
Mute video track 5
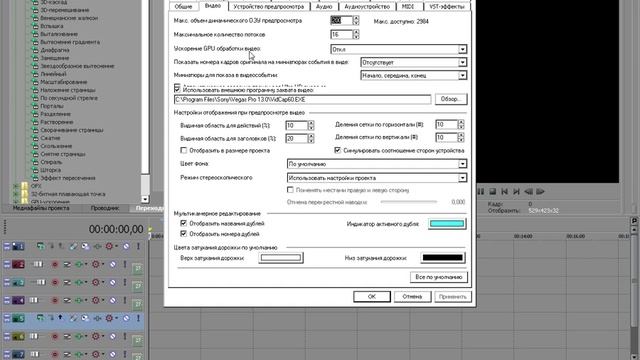coord(126,318)
